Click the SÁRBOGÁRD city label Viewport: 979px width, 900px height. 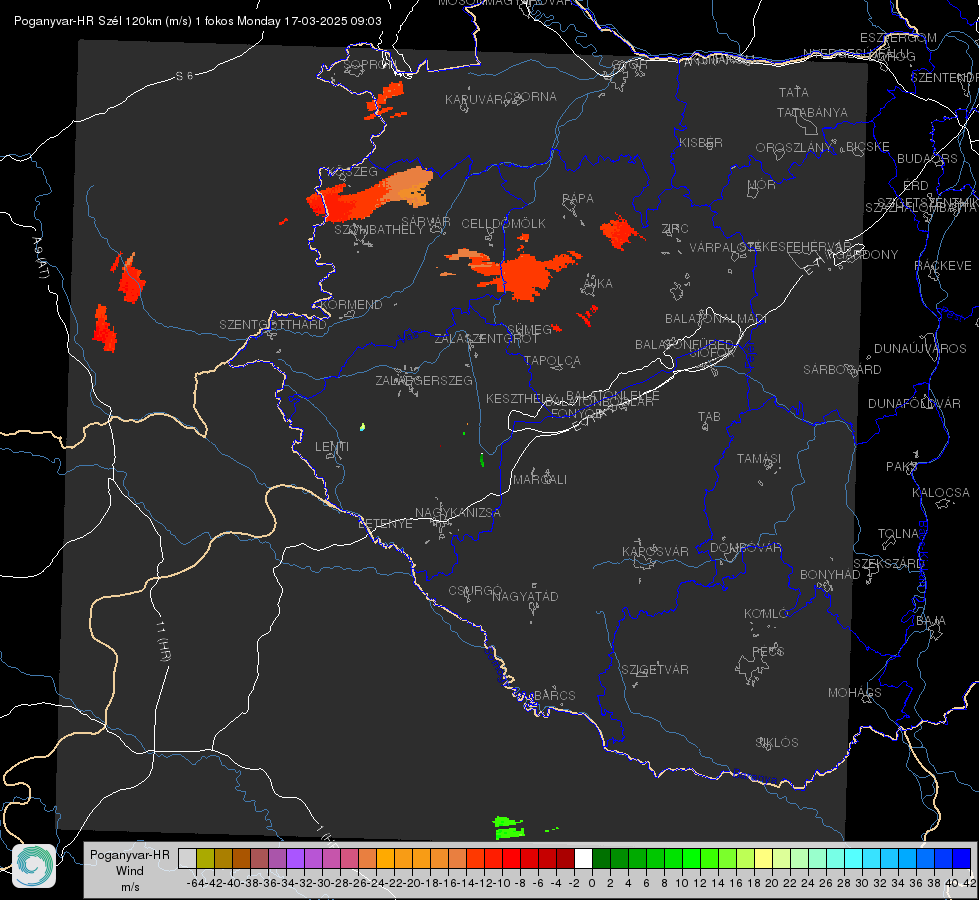(x=842, y=370)
